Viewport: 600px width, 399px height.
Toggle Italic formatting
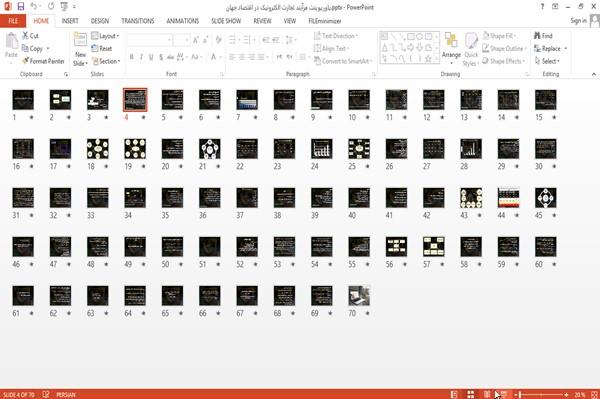[x=141, y=57]
